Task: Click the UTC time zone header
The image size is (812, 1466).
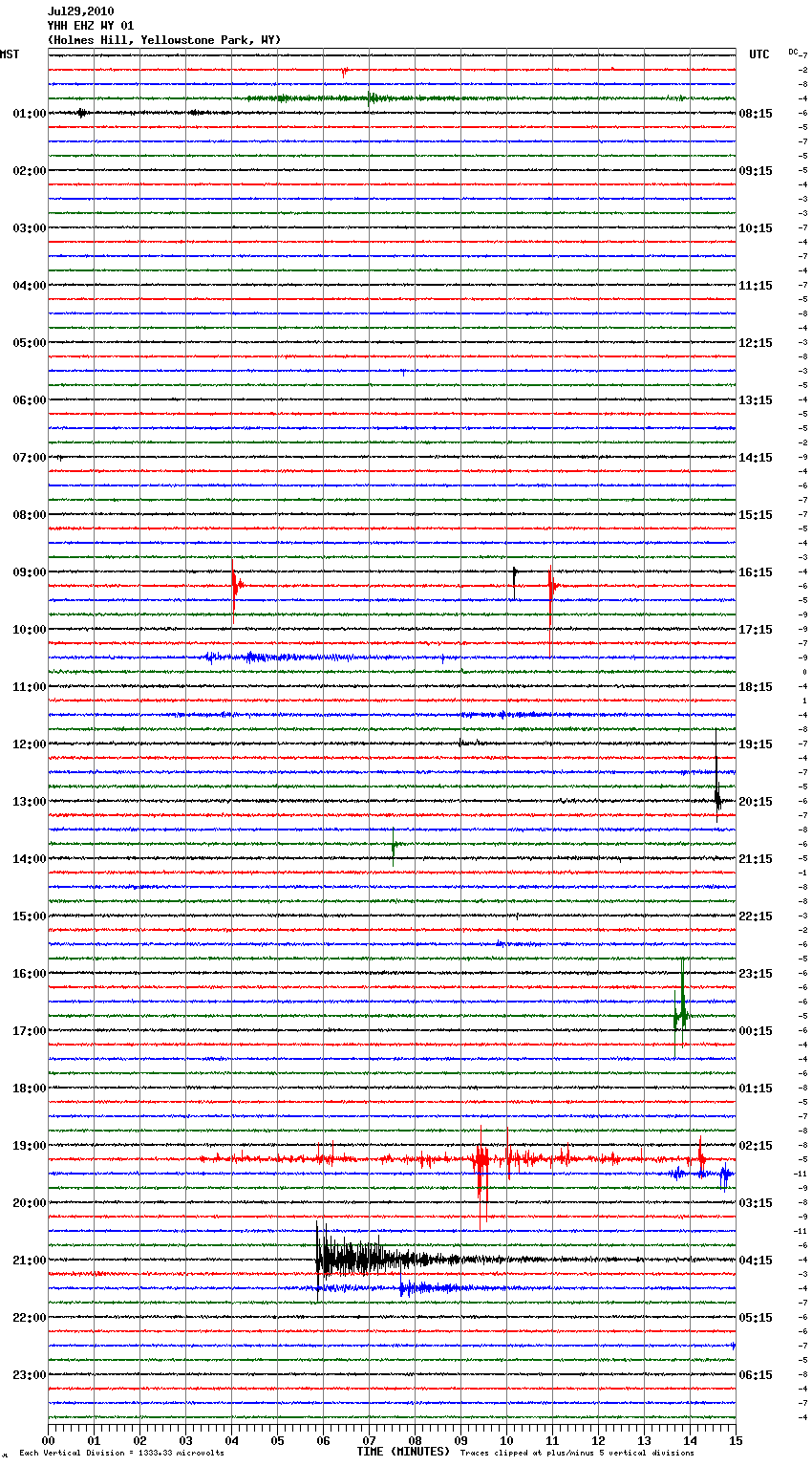Action: (x=759, y=54)
